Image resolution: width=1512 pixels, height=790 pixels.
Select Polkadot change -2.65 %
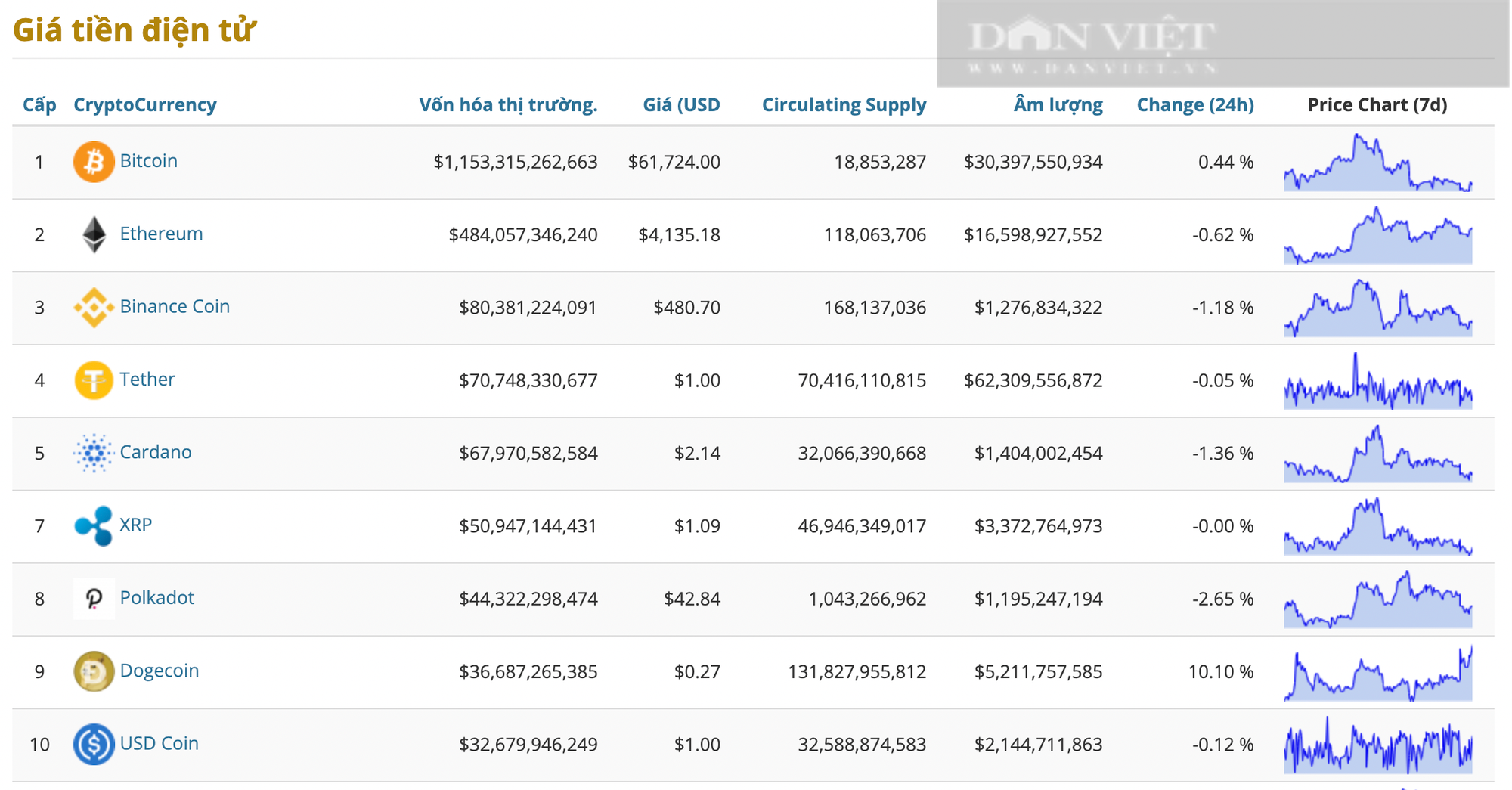(1223, 599)
